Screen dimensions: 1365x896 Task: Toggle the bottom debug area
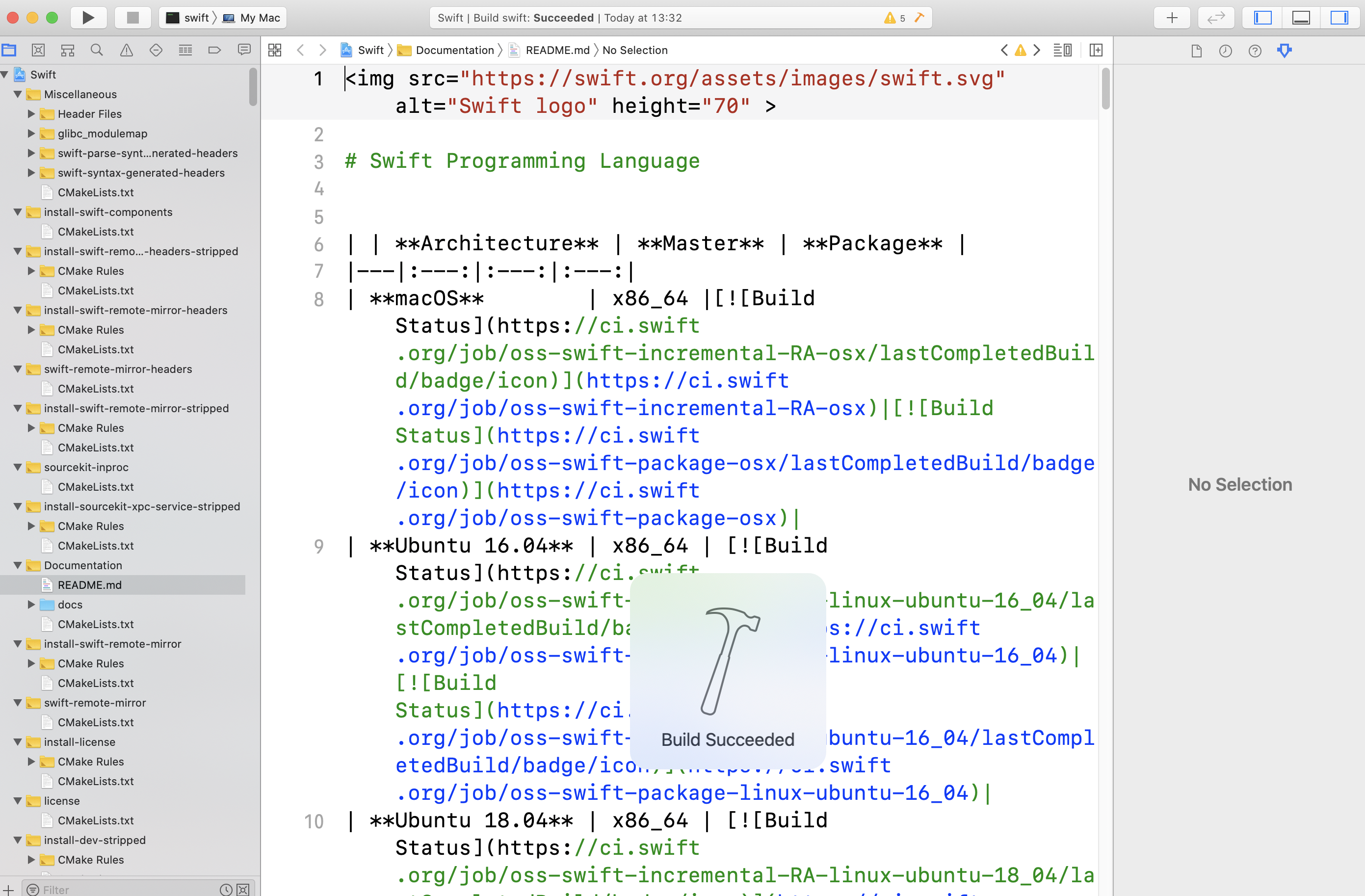[x=1301, y=18]
